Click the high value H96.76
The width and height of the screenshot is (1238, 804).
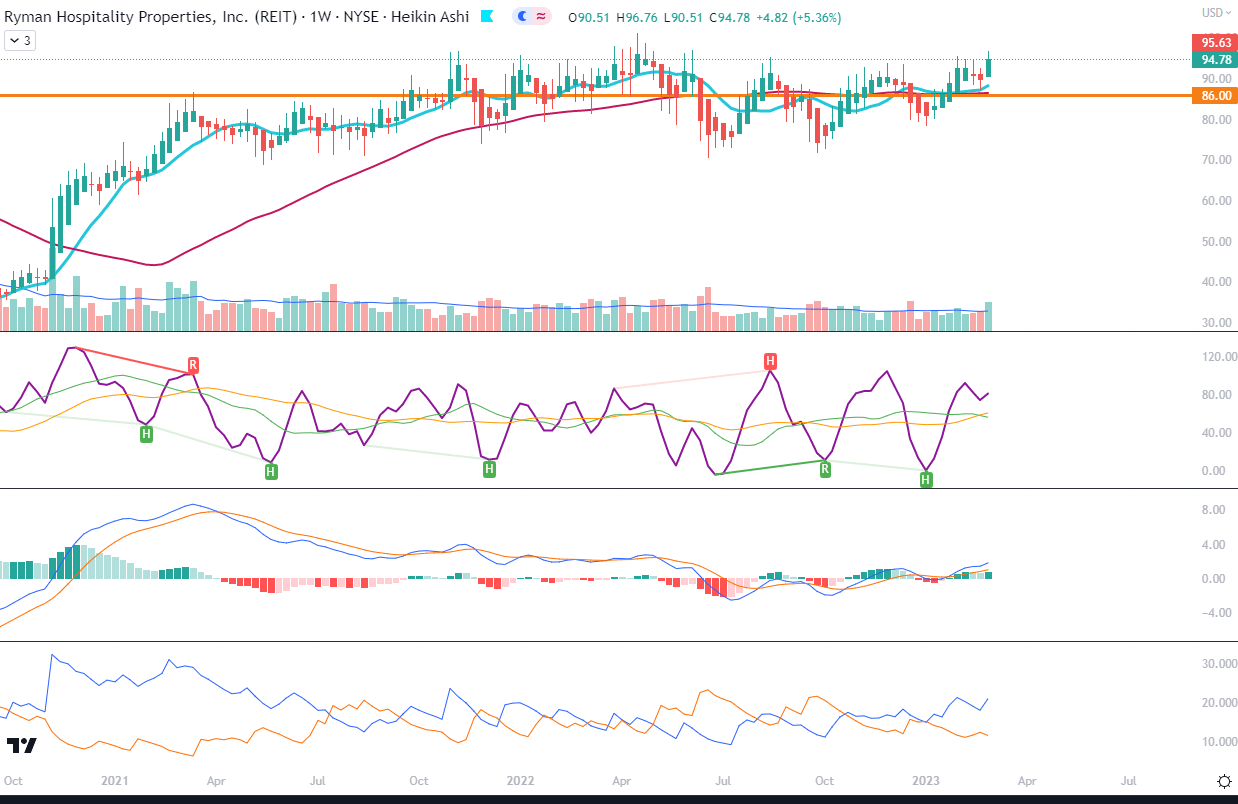637,18
